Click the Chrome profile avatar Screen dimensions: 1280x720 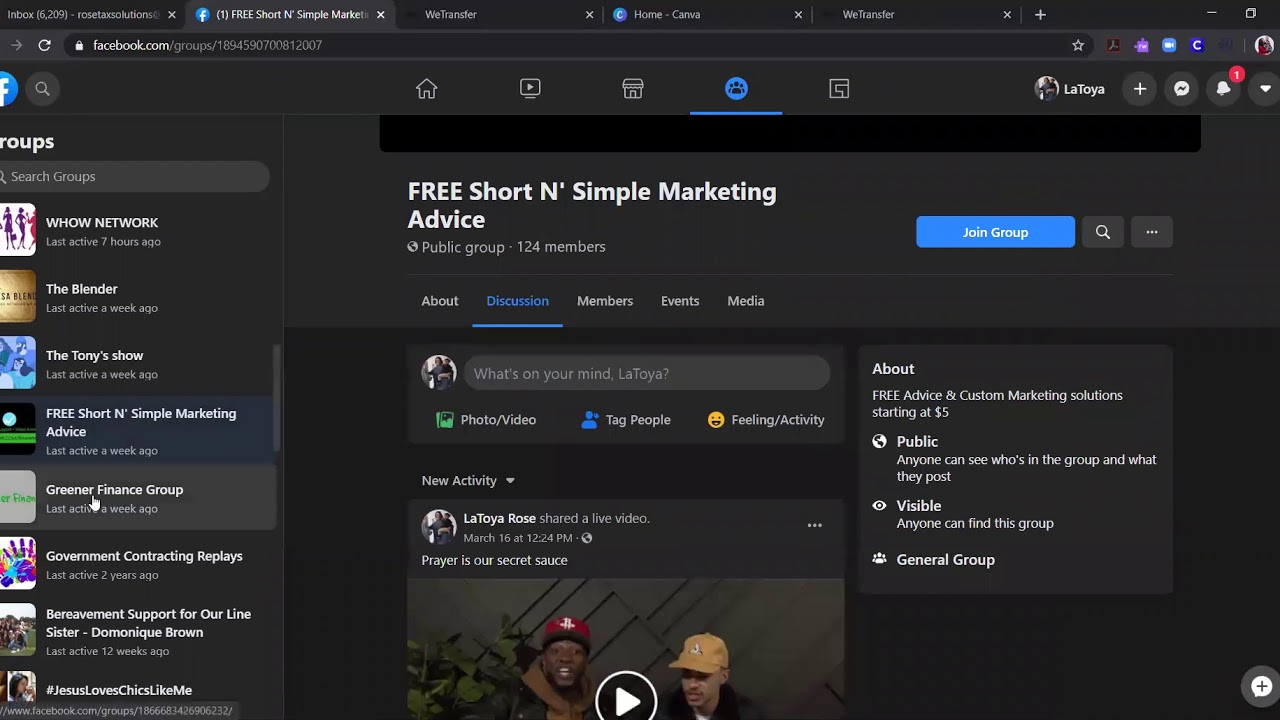point(1264,45)
